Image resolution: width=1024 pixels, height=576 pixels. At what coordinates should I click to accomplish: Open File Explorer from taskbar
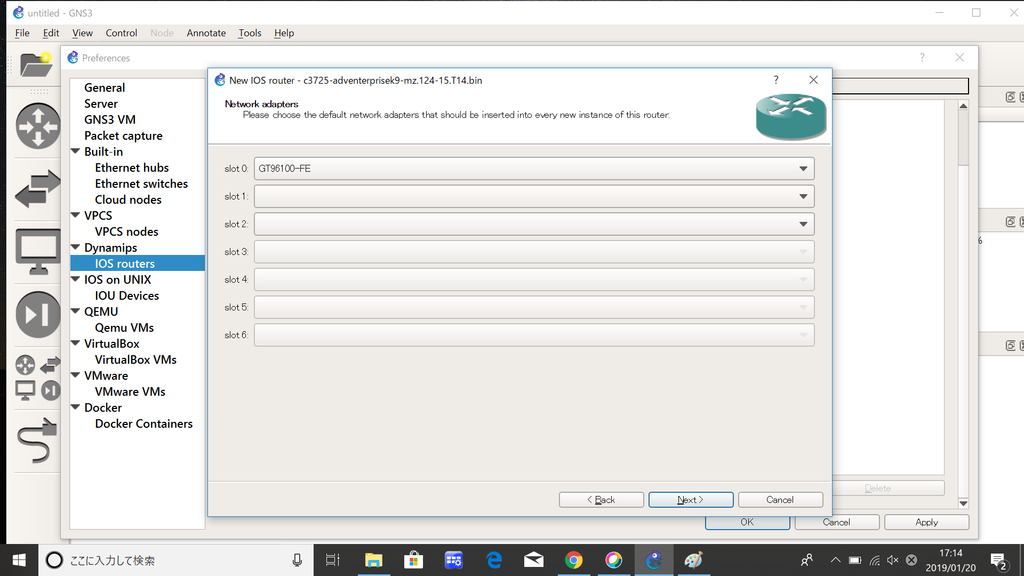pos(373,560)
